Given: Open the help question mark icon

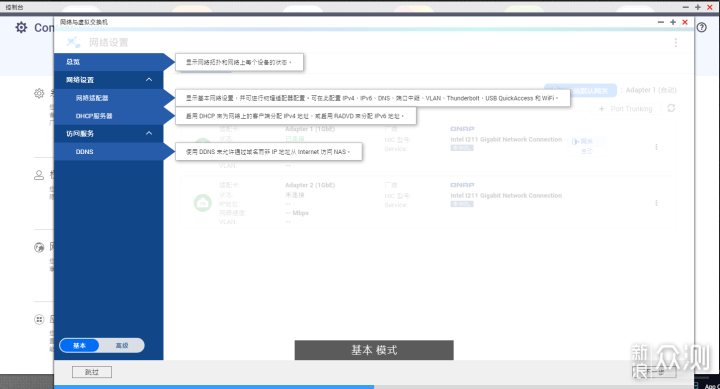Looking at the screenshot, I should click(702, 28).
